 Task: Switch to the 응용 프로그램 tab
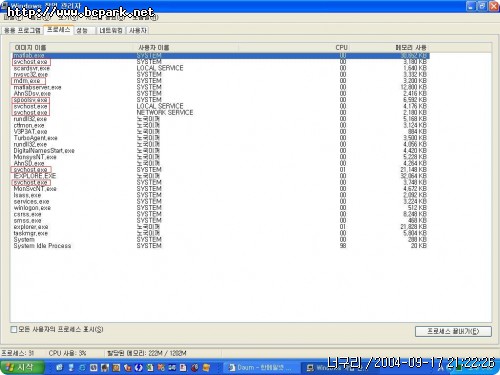coord(22,30)
